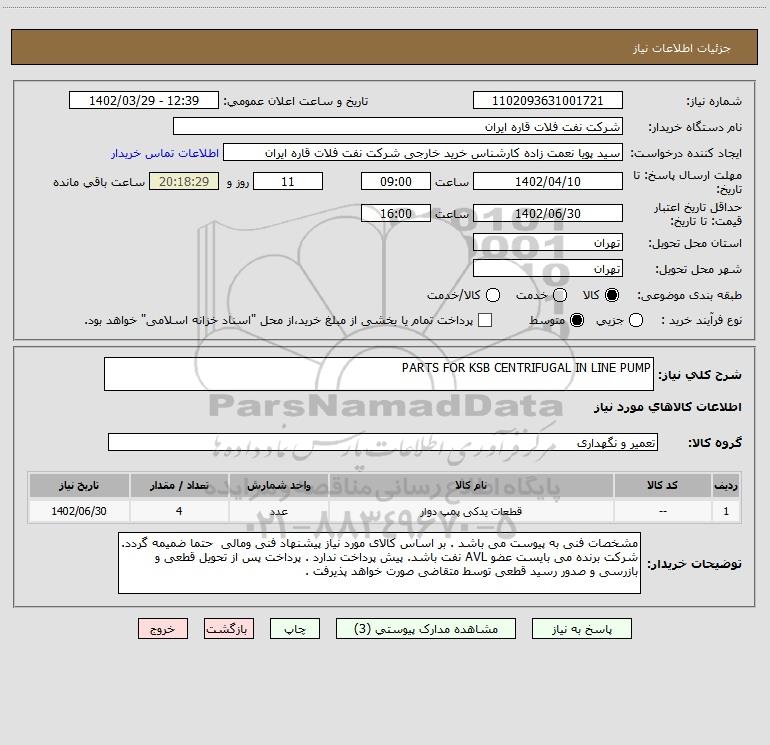Click the بازگشت back button
The height and width of the screenshot is (745, 770).
[x=229, y=629]
